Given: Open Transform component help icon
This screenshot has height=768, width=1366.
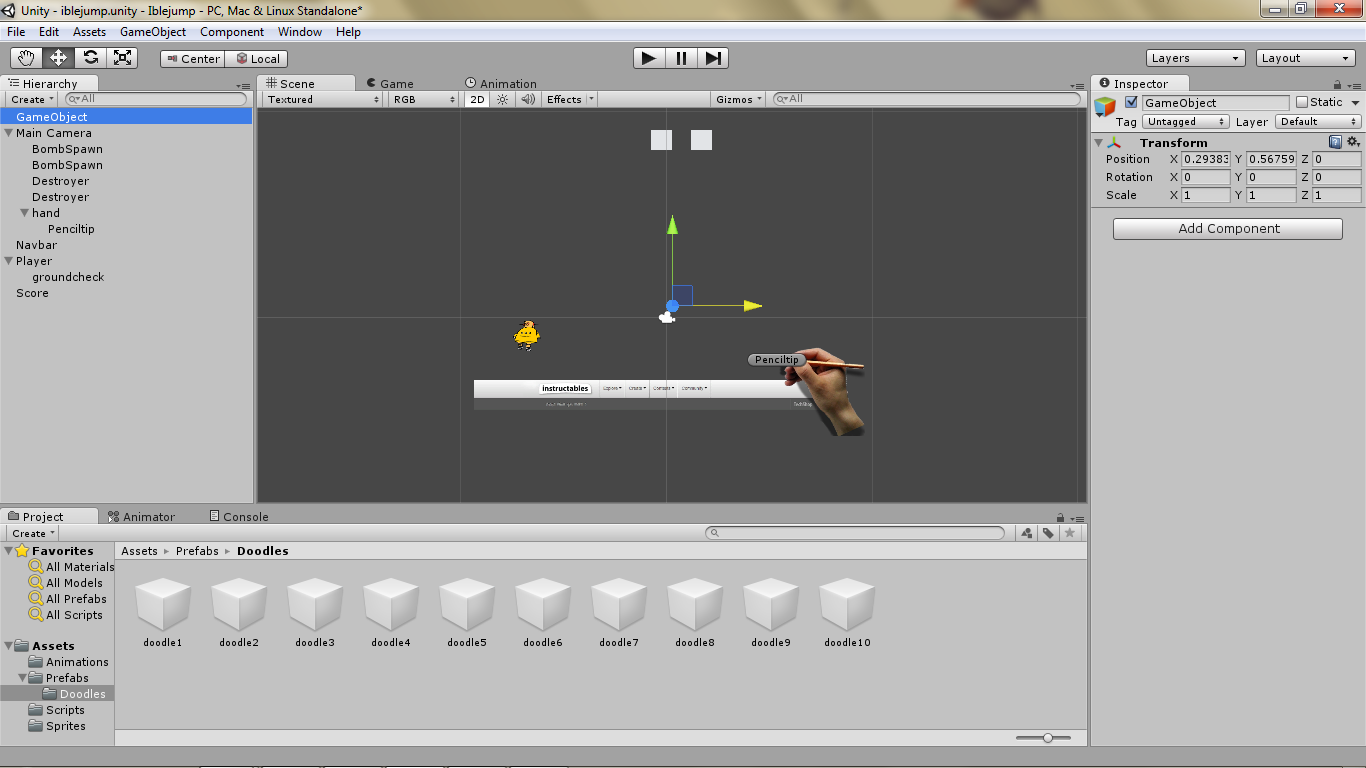Looking at the screenshot, I should tap(1335, 142).
